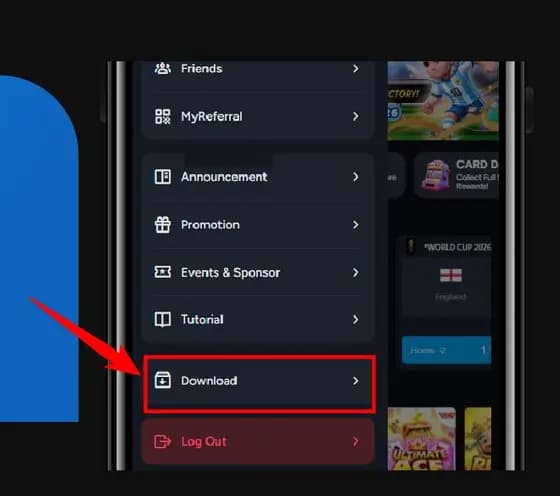The image size is (560, 496).
Task: Open the Card slot machine promo card
Action: (x=456, y=175)
